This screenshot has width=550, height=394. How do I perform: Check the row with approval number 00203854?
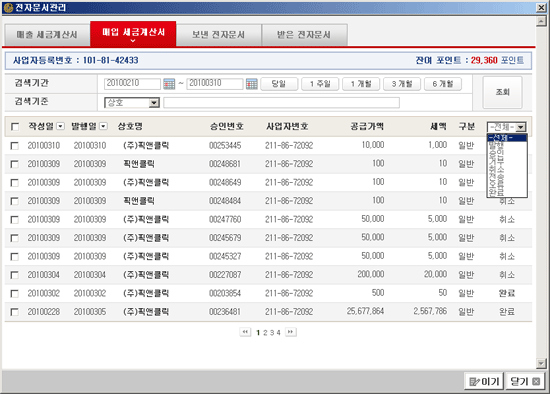pyautogui.click(x=14, y=294)
